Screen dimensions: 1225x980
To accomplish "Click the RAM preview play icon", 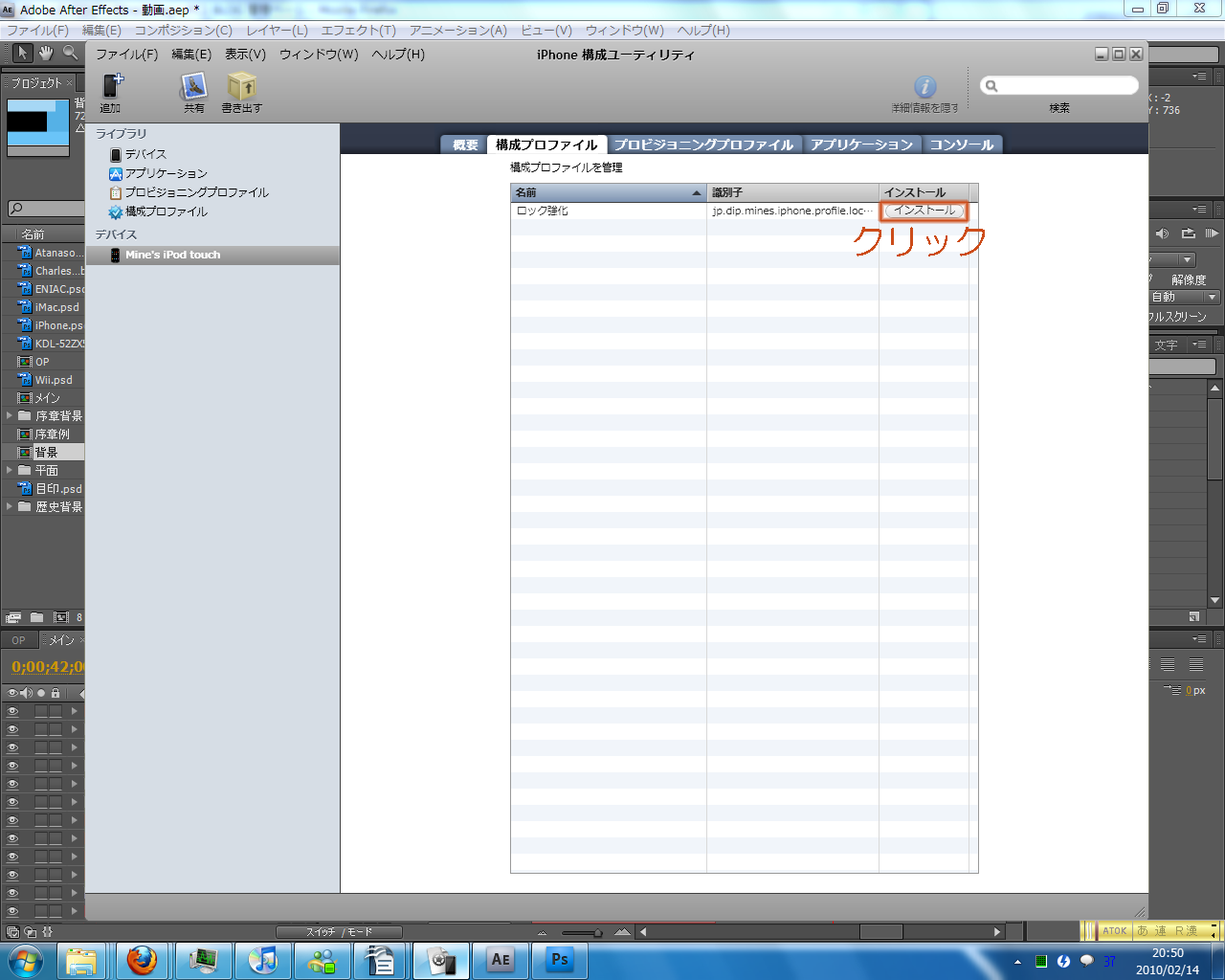I will [1212, 234].
